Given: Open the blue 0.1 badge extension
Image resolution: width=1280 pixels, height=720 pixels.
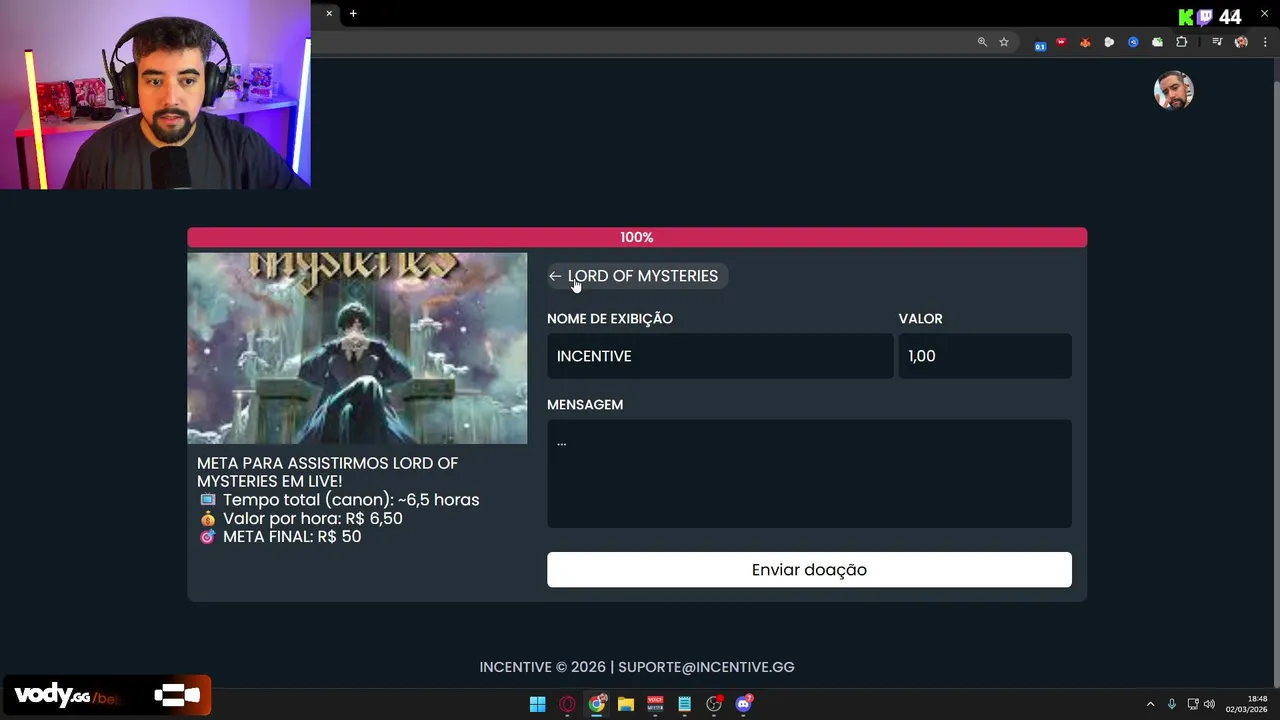Looking at the screenshot, I should [1040, 43].
